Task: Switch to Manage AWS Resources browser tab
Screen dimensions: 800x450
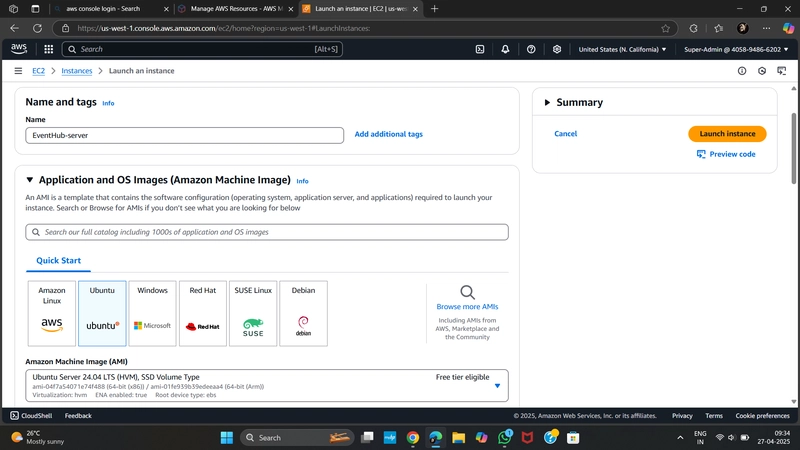Action: tap(236, 9)
